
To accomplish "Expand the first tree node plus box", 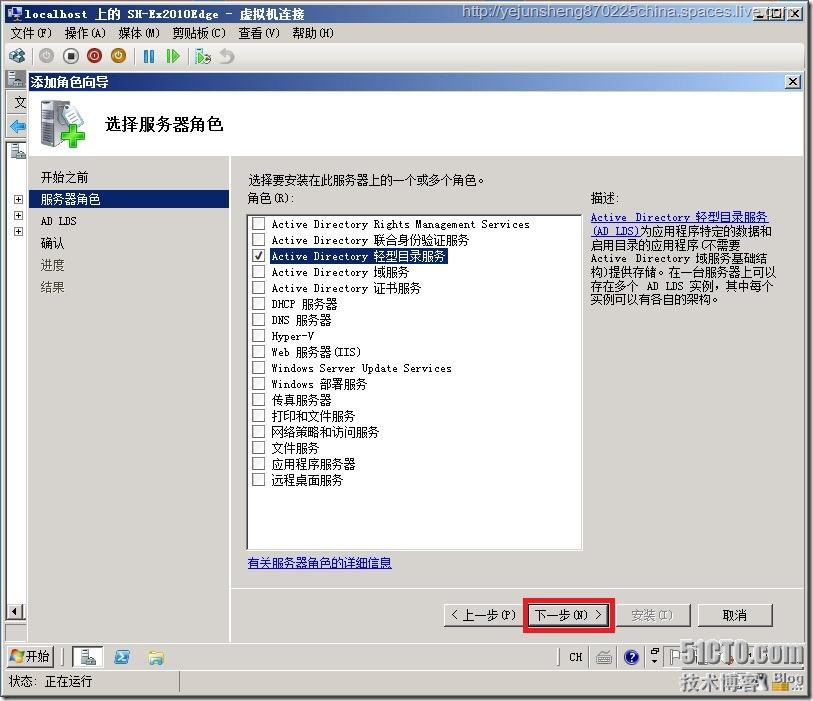I will tap(18, 200).
